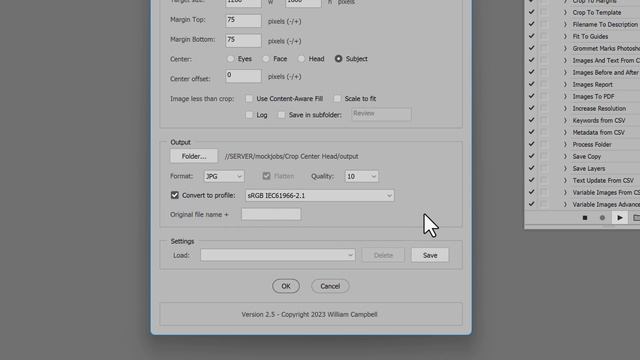Expand the Keywords from CSV action
The image size is (640, 360).
coord(565,120)
